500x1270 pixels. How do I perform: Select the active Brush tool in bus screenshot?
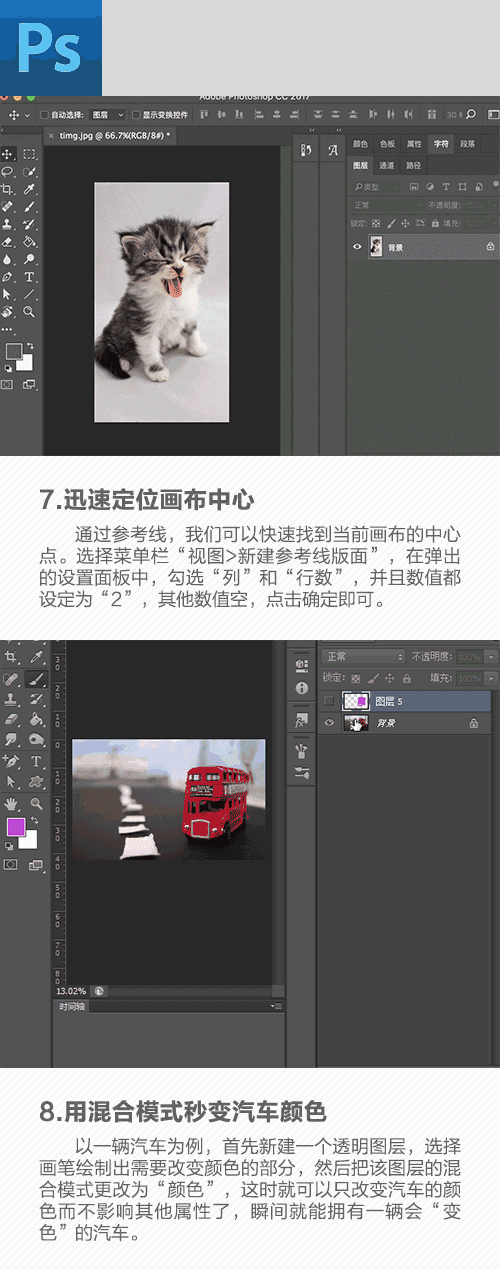click(x=36, y=678)
